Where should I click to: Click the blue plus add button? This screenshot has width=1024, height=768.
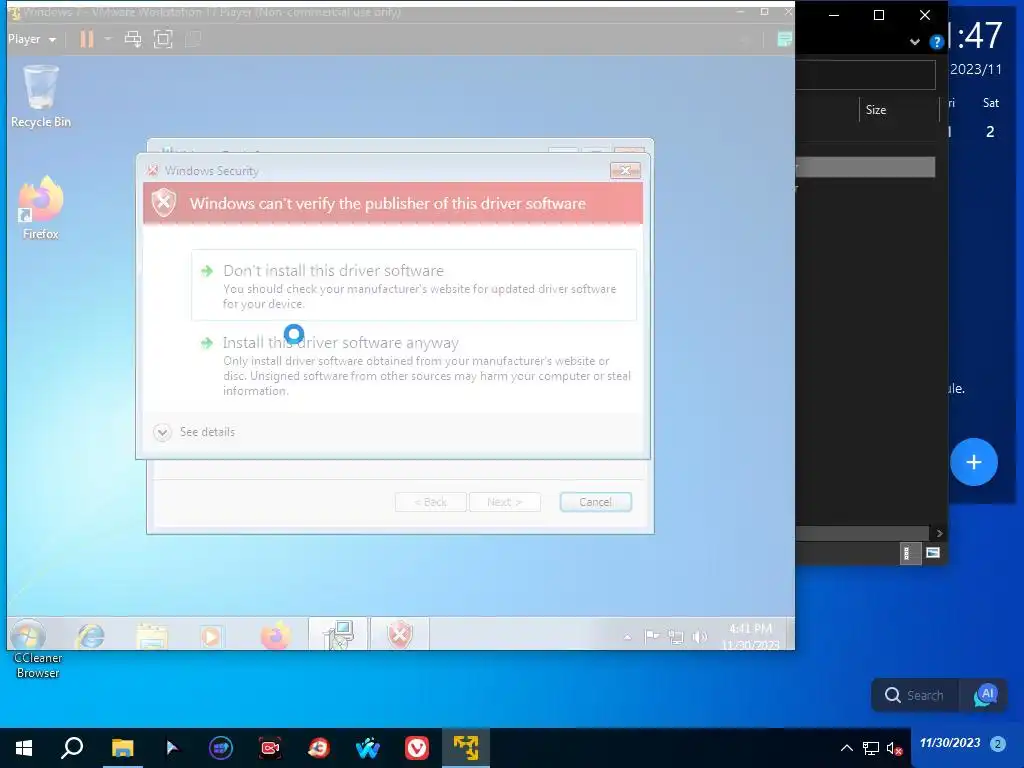coord(974,462)
